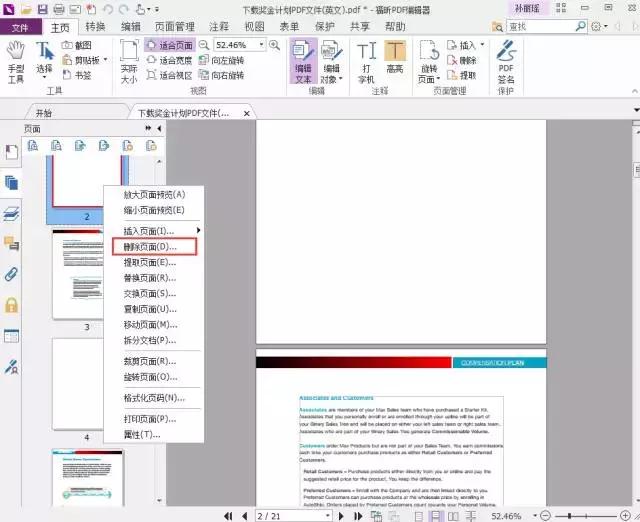Expand Edit Object (编辑对象) dropdown
The image size is (640, 522).
click(x=341, y=79)
